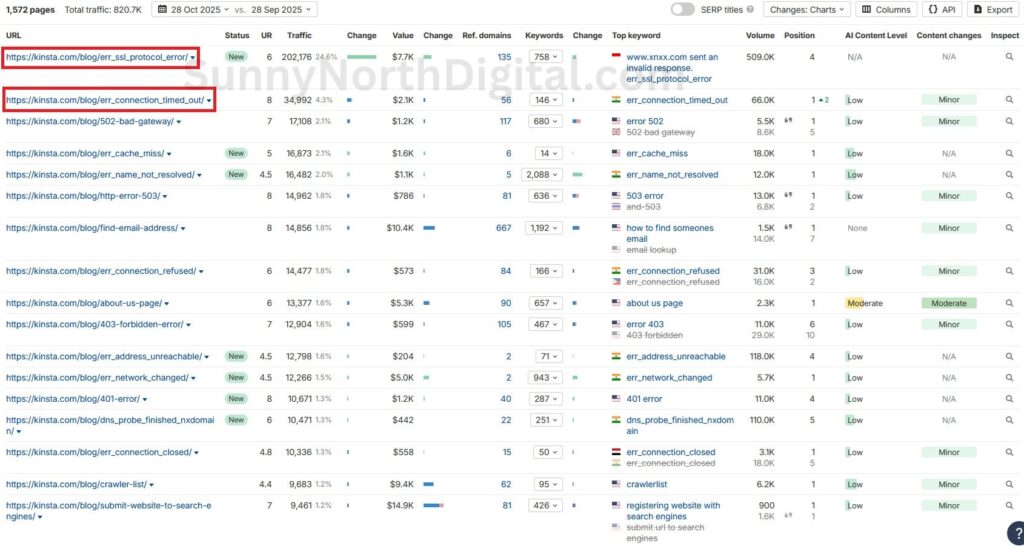This screenshot has height=546, width=1024.
Task: Sort by the Ref. domains column header
Action: 487,35
